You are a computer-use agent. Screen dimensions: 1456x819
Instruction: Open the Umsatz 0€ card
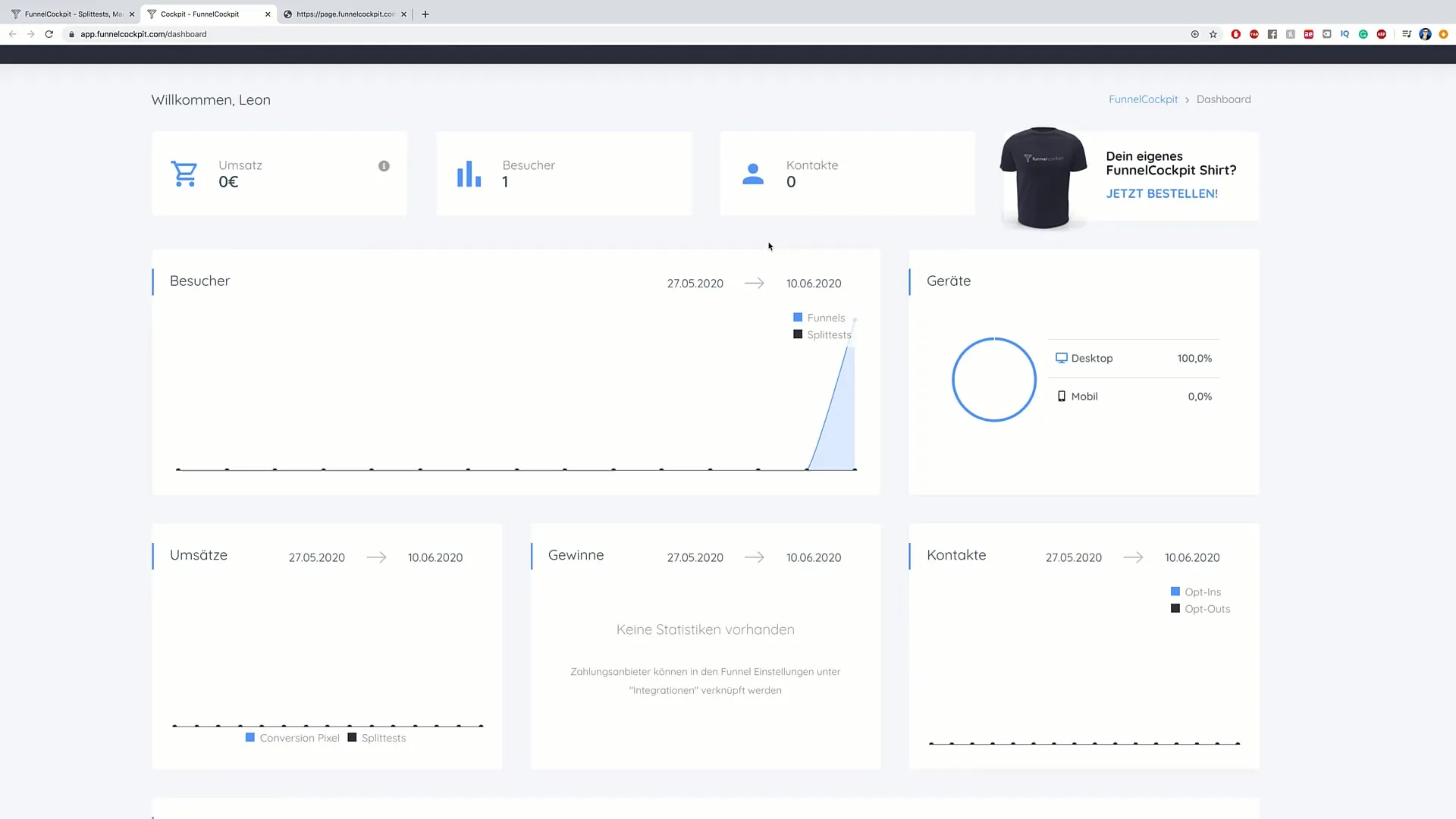[279, 174]
